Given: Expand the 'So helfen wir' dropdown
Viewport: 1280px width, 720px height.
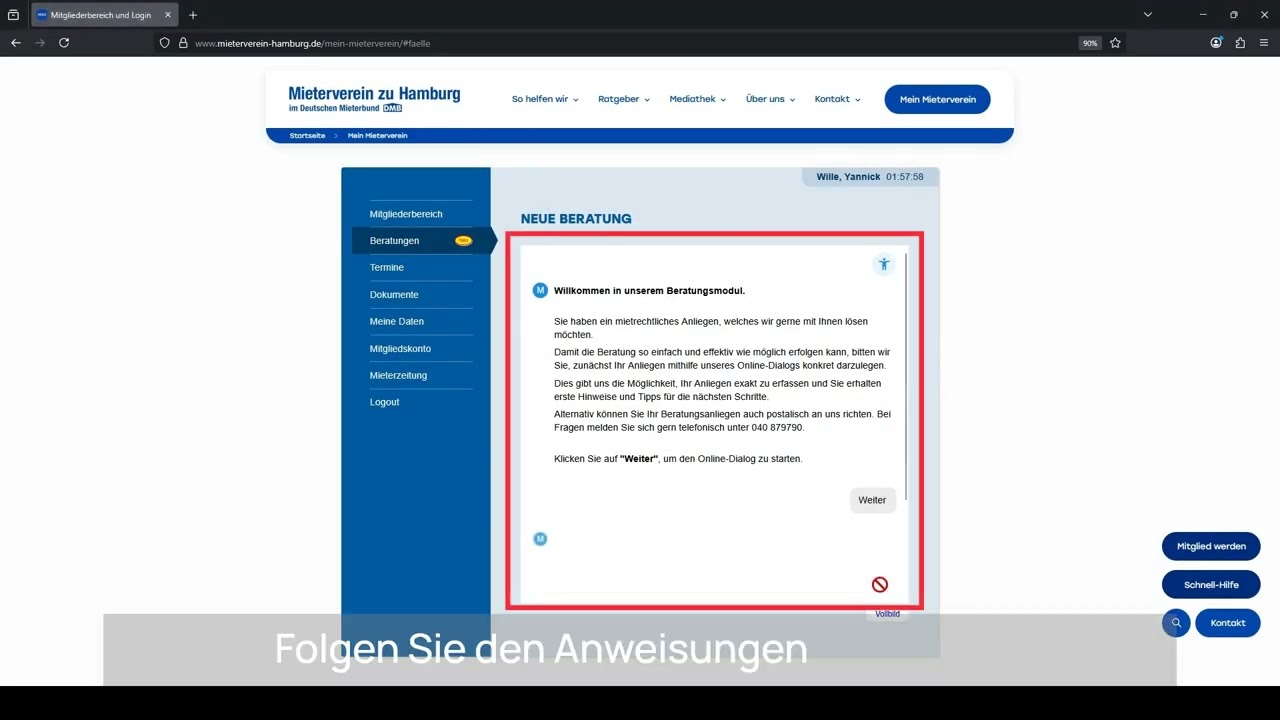Looking at the screenshot, I should (x=545, y=99).
